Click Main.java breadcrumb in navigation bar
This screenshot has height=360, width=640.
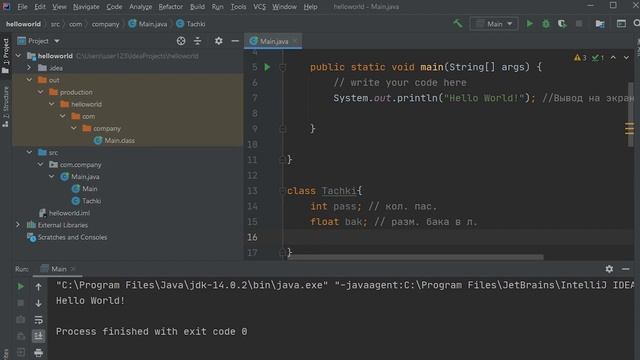(x=148, y=24)
